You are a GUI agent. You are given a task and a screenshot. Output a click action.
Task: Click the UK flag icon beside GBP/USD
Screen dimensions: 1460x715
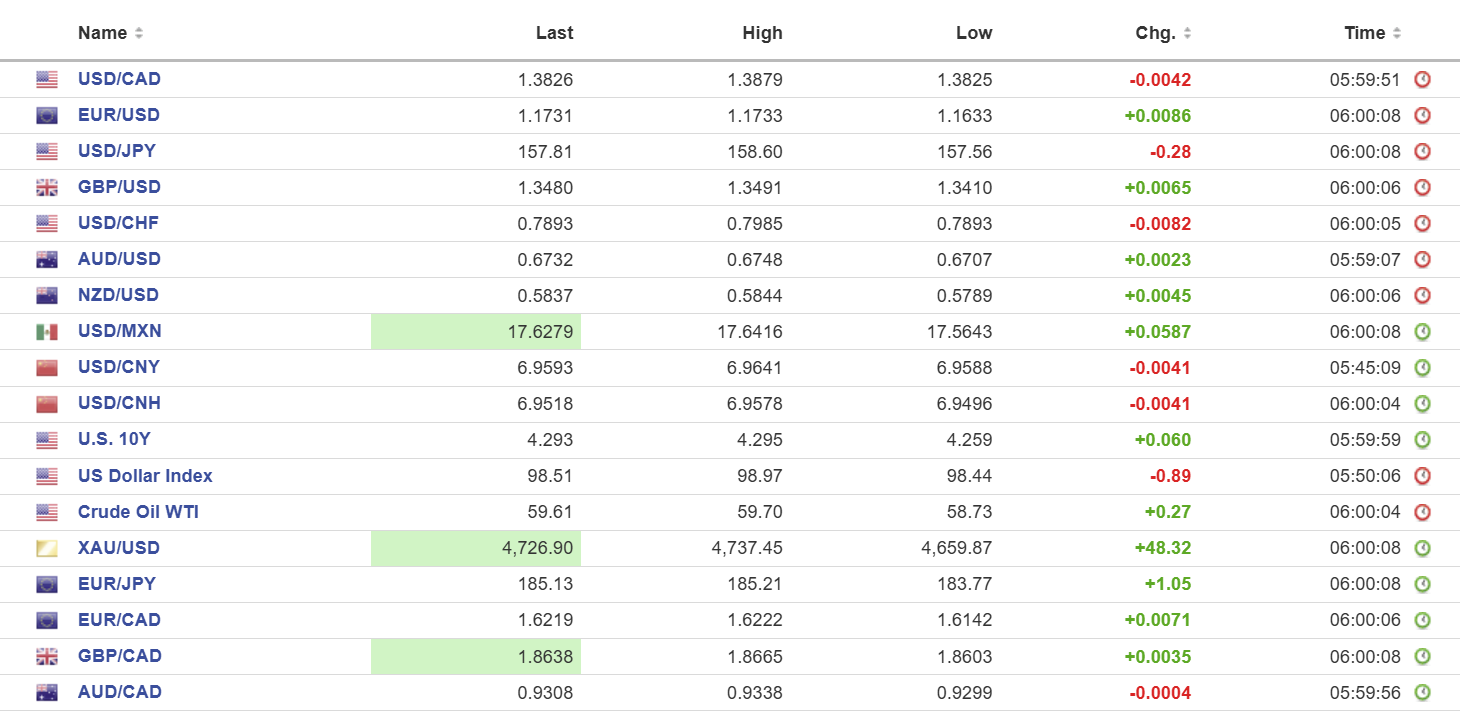coord(47,187)
